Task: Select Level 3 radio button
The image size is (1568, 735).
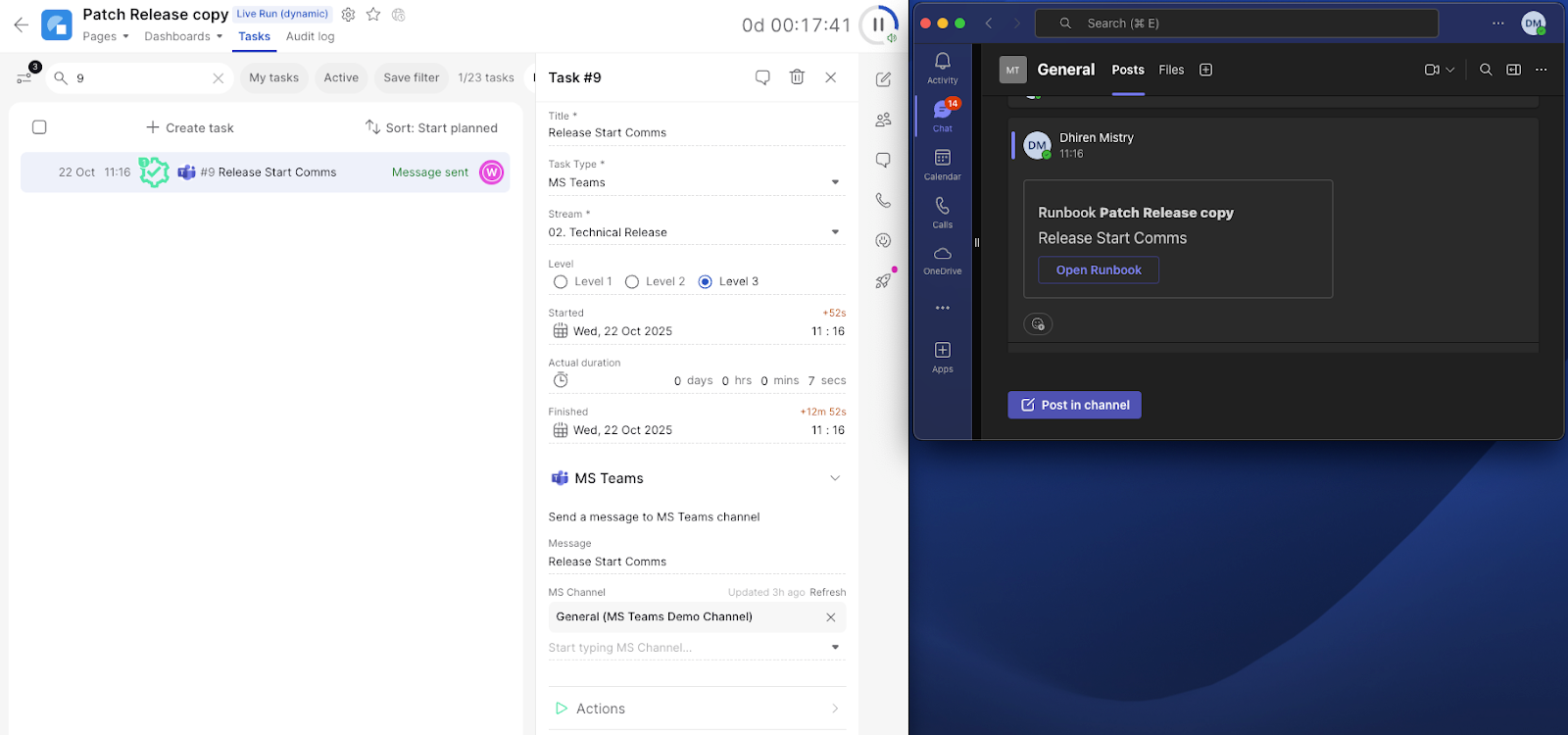Action: 706,282
